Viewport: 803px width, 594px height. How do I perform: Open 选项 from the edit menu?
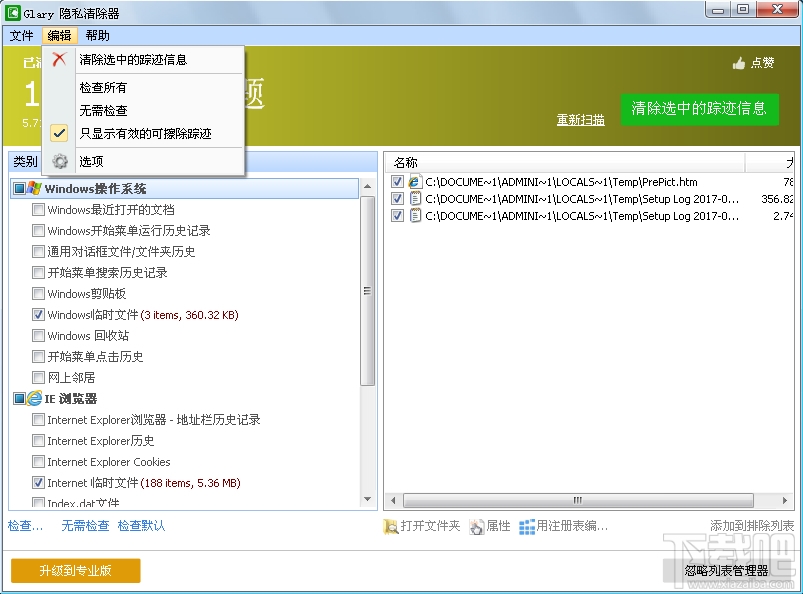coord(142,161)
